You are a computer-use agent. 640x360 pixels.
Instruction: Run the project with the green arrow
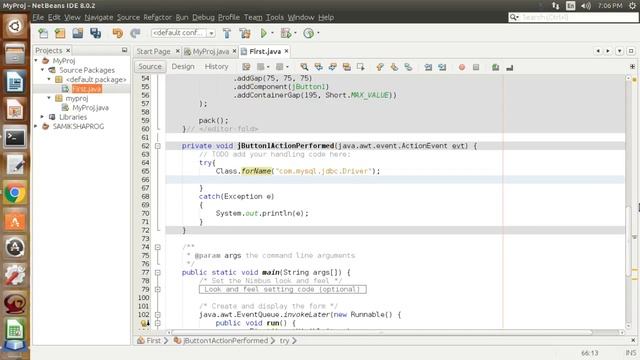click(x=264, y=33)
